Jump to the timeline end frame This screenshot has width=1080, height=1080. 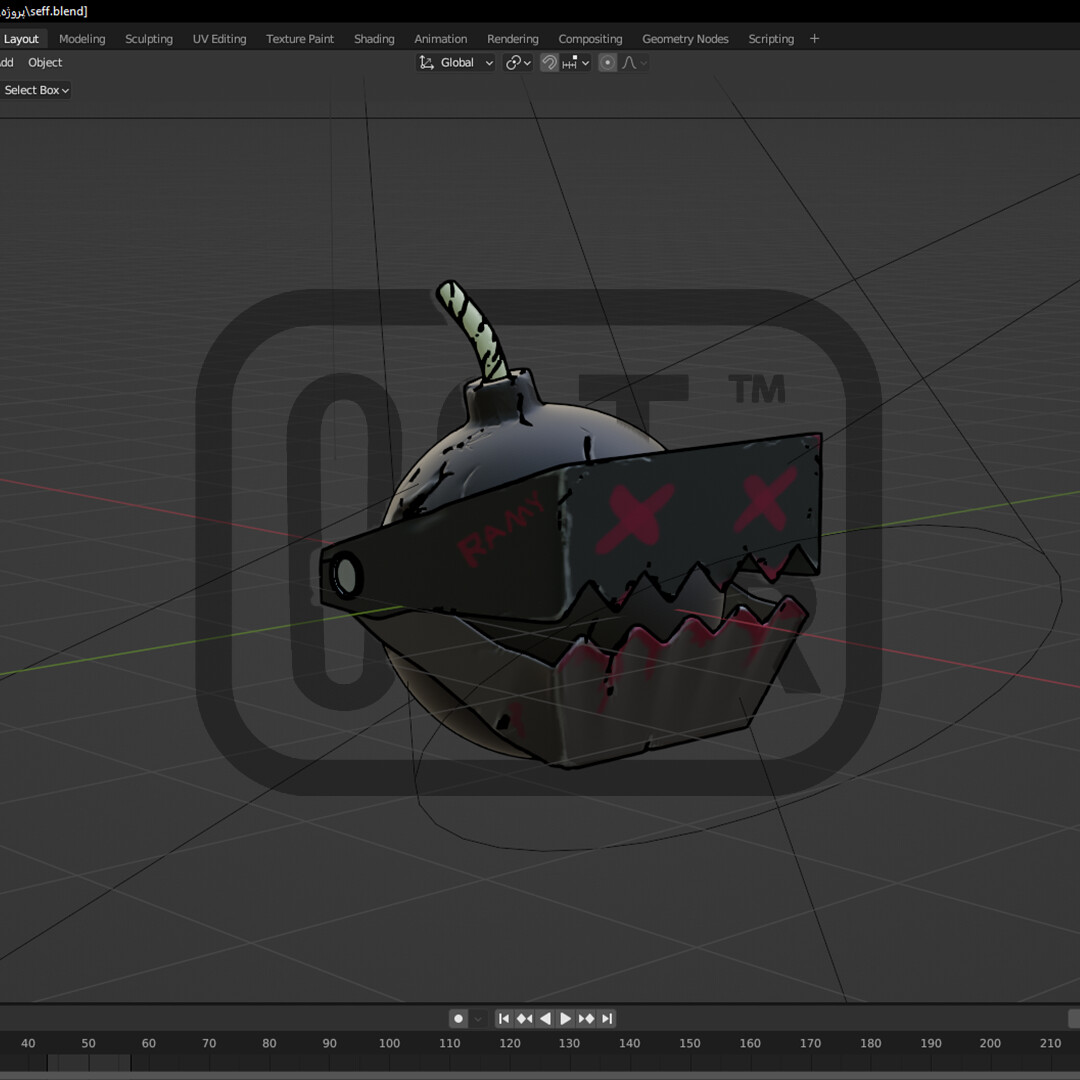coord(607,1018)
